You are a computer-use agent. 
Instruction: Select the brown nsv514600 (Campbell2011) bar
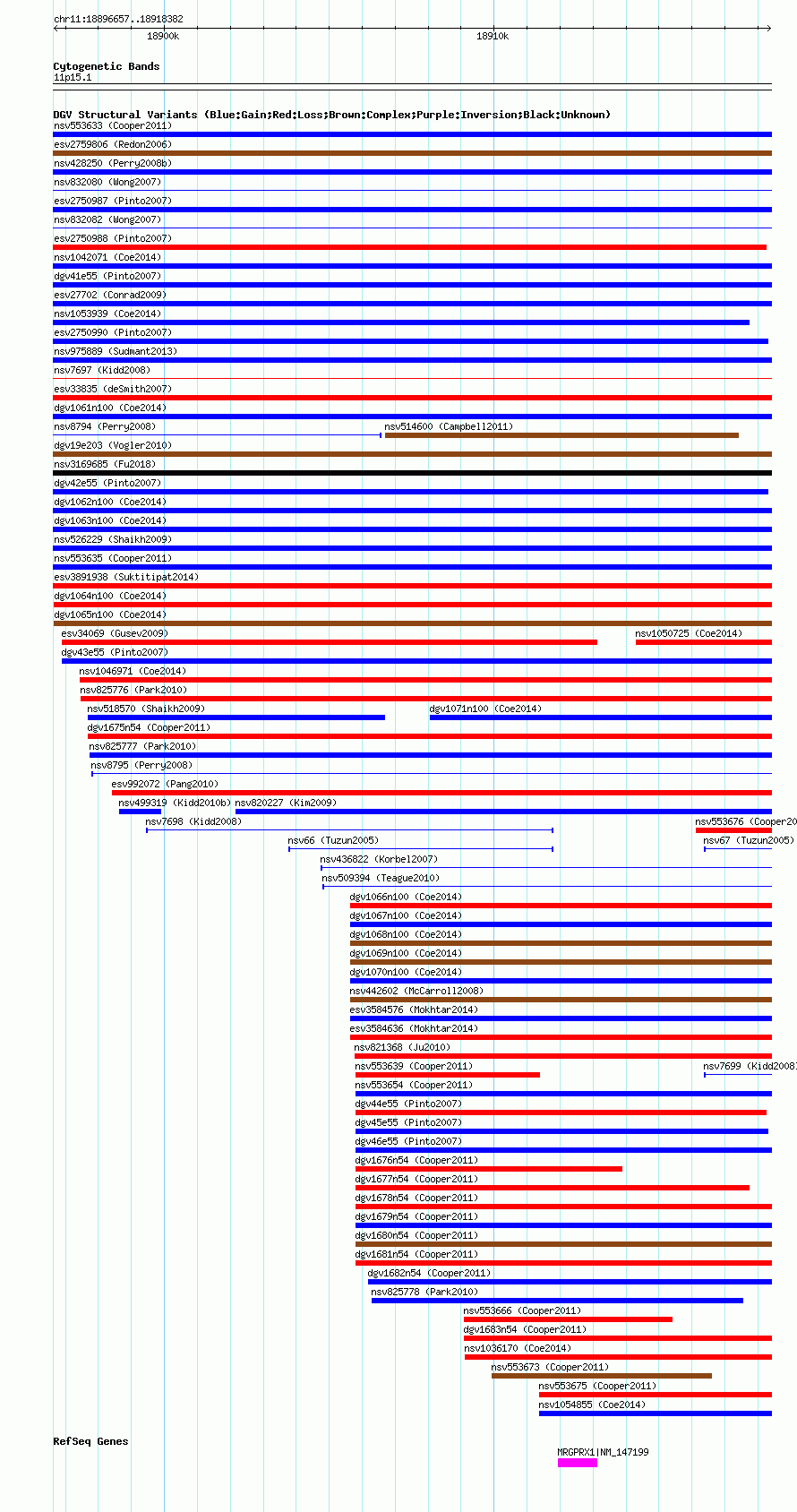[561, 435]
